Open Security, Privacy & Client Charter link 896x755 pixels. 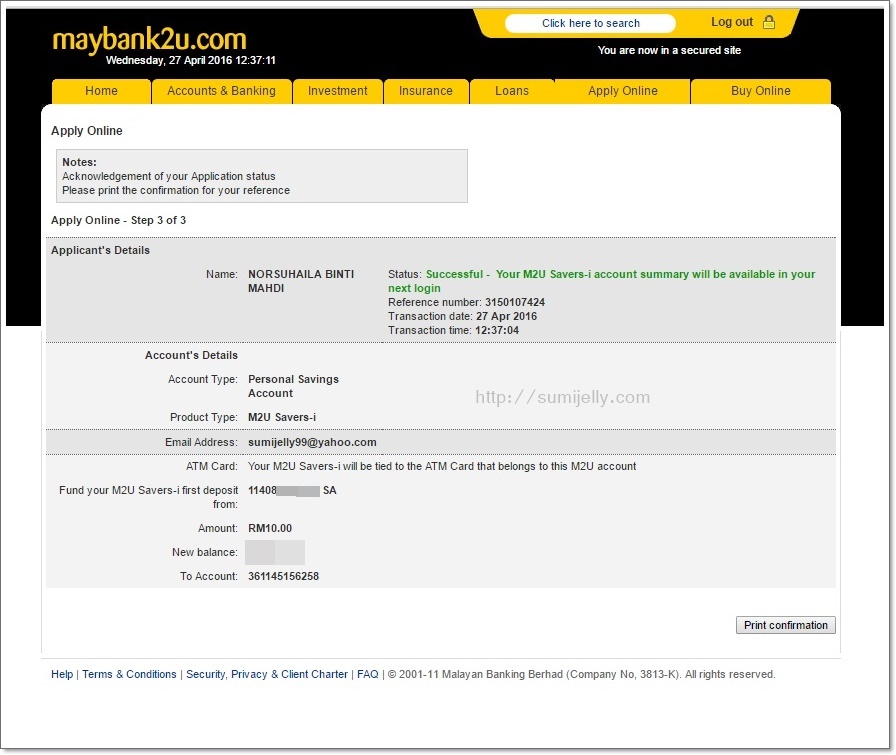pos(267,674)
